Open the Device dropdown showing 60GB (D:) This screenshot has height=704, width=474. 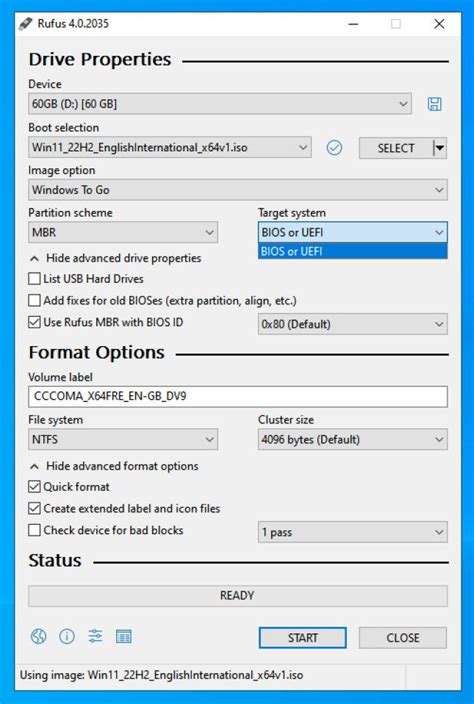coord(220,104)
